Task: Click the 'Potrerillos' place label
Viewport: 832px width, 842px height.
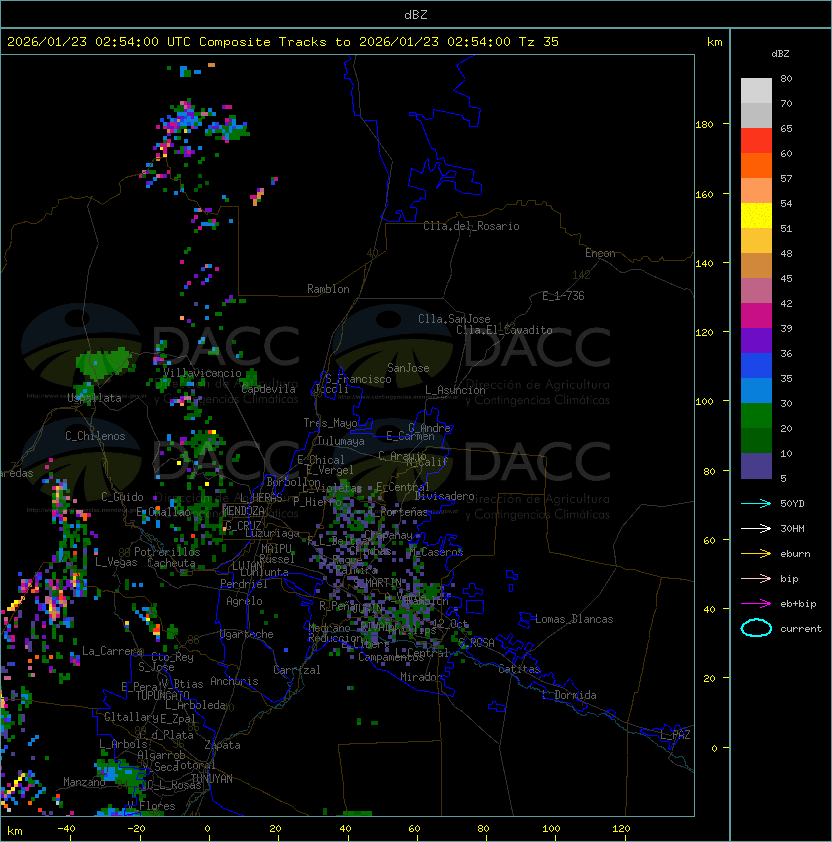Action: (167, 552)
